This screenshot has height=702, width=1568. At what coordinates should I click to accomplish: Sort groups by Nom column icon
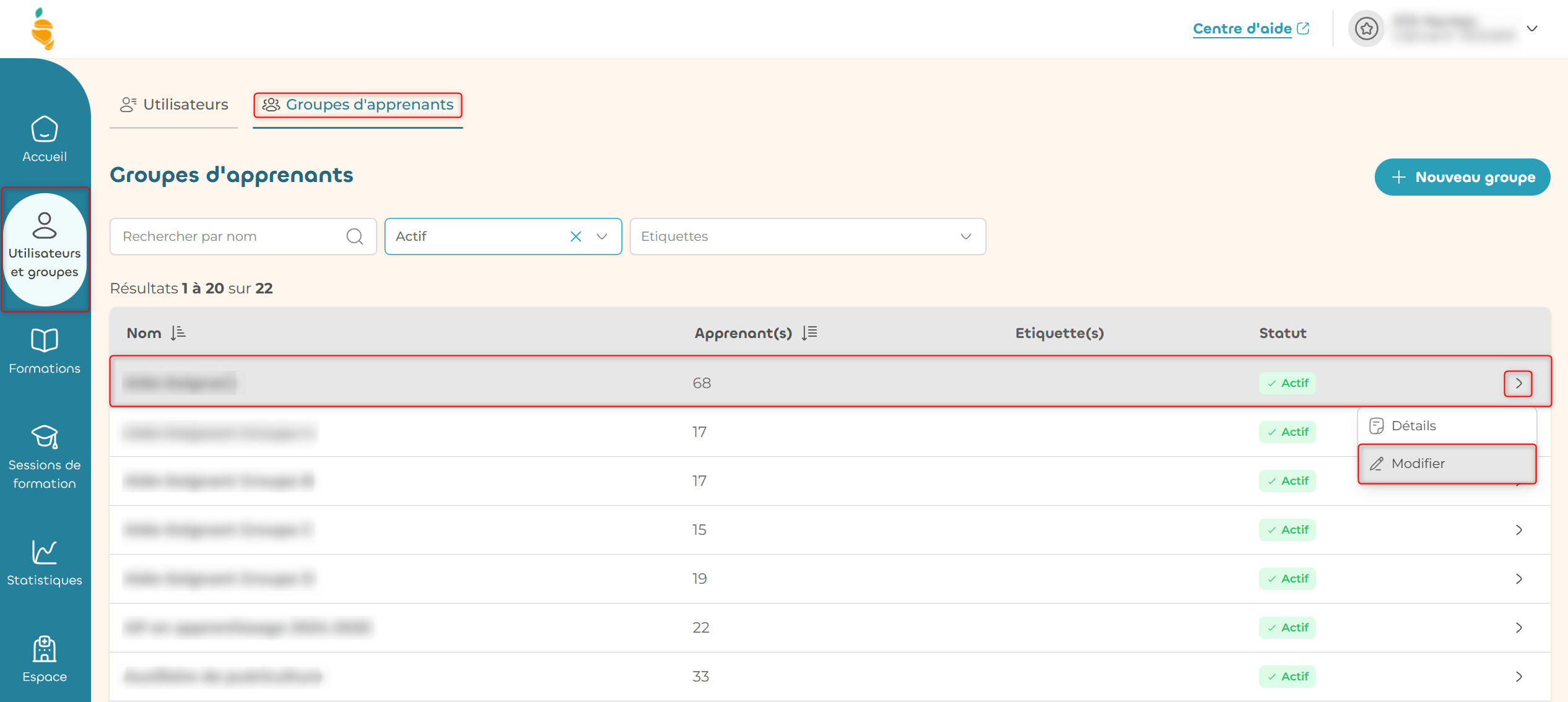click(x=178, y=333)
